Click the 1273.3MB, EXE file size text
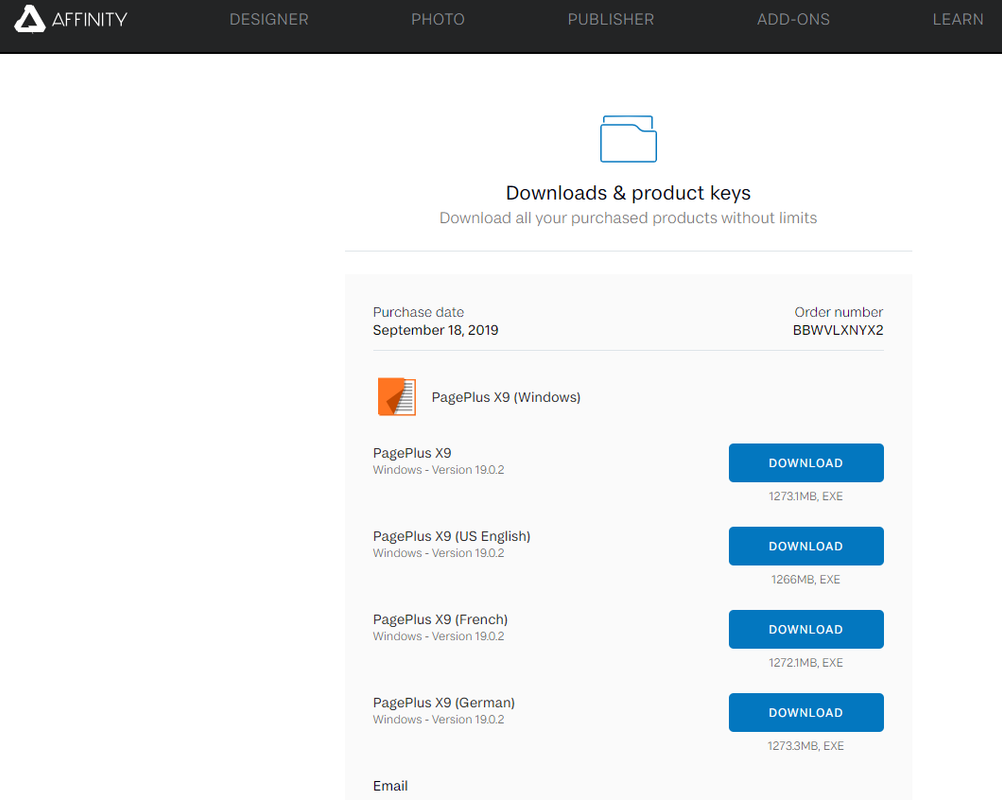The image size is (1002, 800). (806, 746)
